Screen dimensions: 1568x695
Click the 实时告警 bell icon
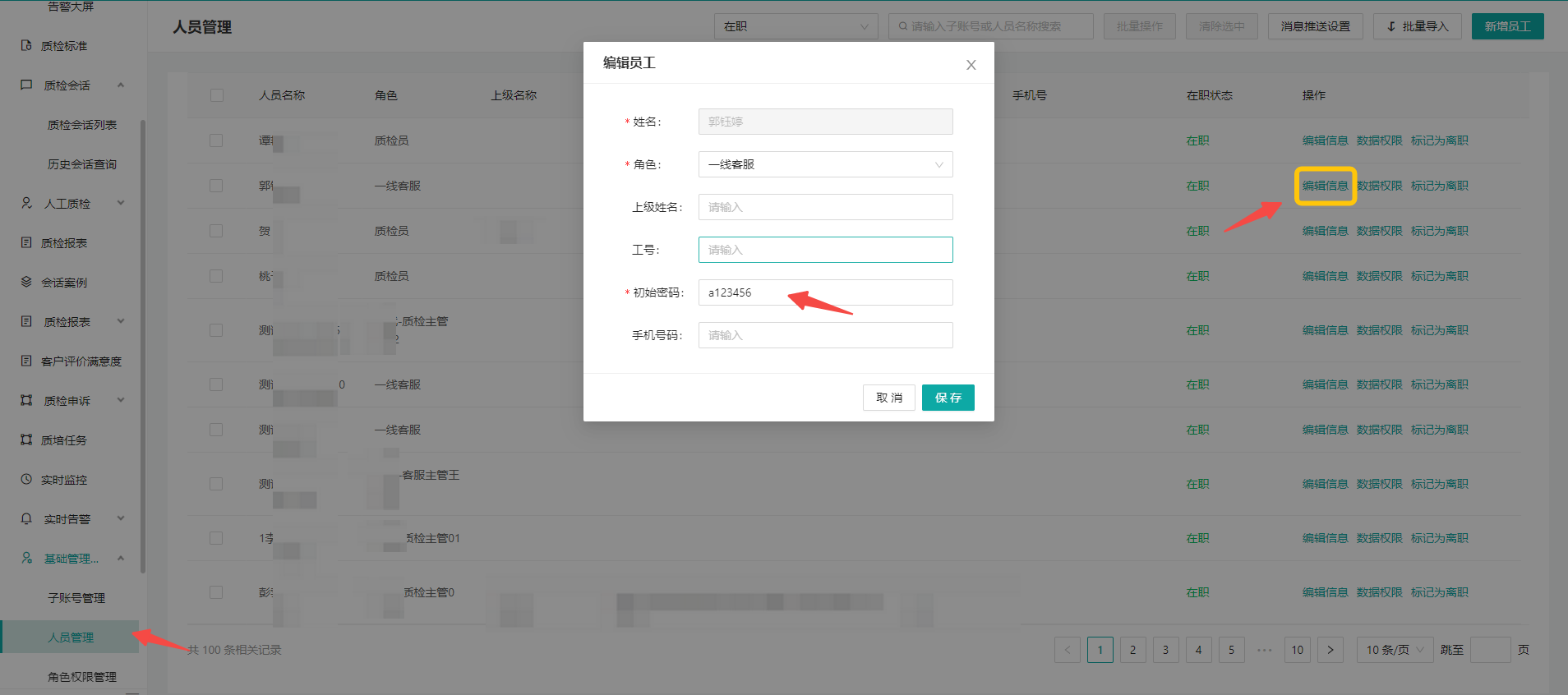(x=26, y=518)
